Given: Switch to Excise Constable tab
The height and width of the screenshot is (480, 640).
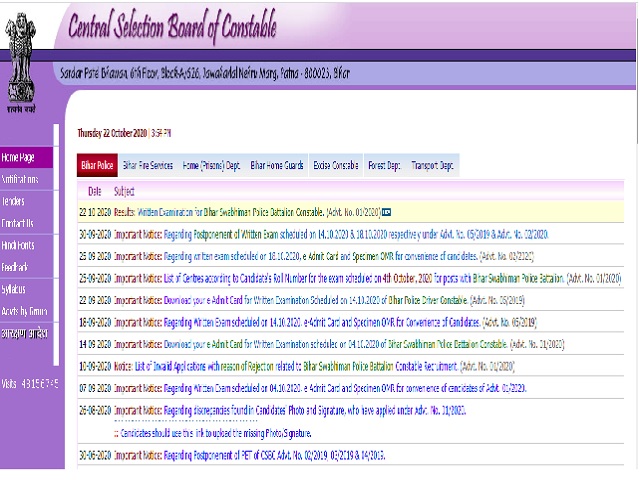Looking at the screenshot, I should coord(336,165).
